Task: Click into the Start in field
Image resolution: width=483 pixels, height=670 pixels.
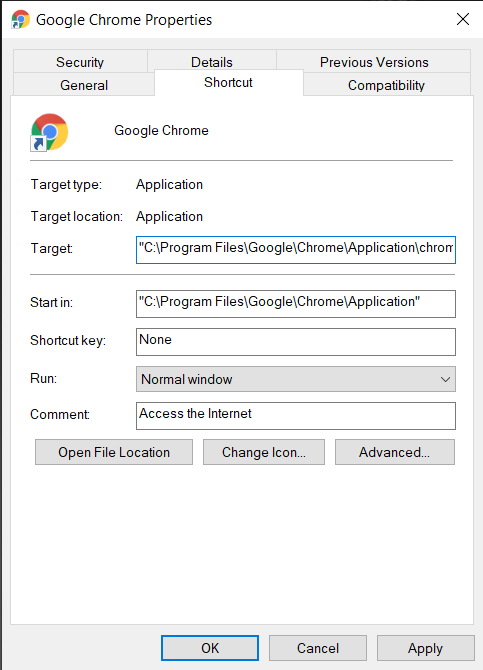Action: pyautogui.click(x=295, y=304)
